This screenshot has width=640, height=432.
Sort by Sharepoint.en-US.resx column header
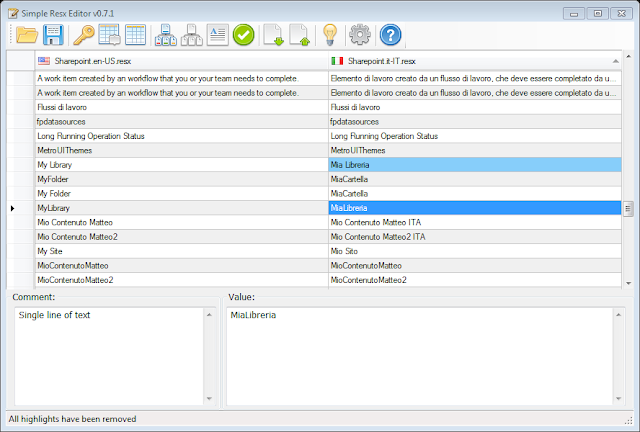click(181, 61)
